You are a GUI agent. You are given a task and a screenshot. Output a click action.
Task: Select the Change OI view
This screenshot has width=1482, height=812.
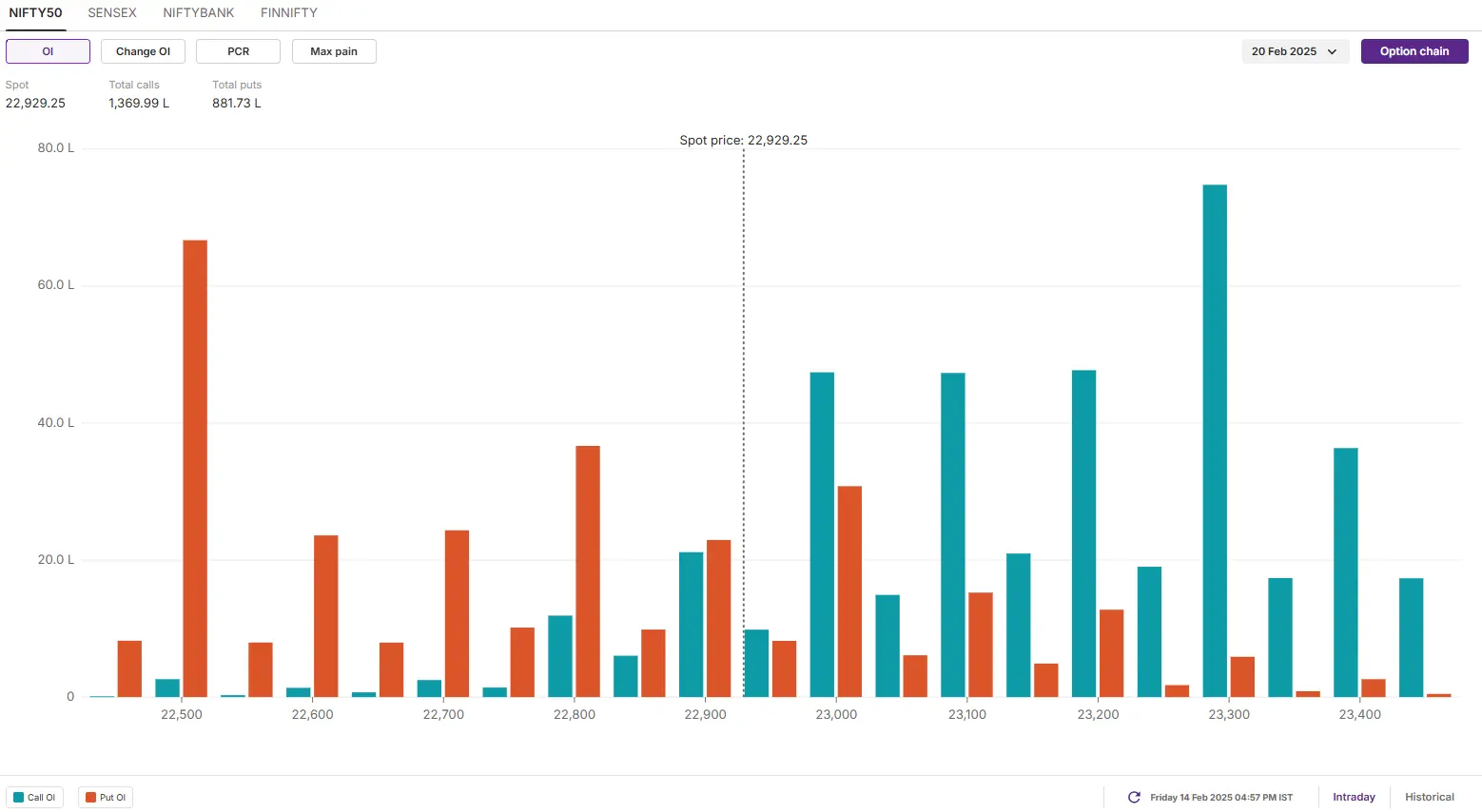(x=143, y=51)
